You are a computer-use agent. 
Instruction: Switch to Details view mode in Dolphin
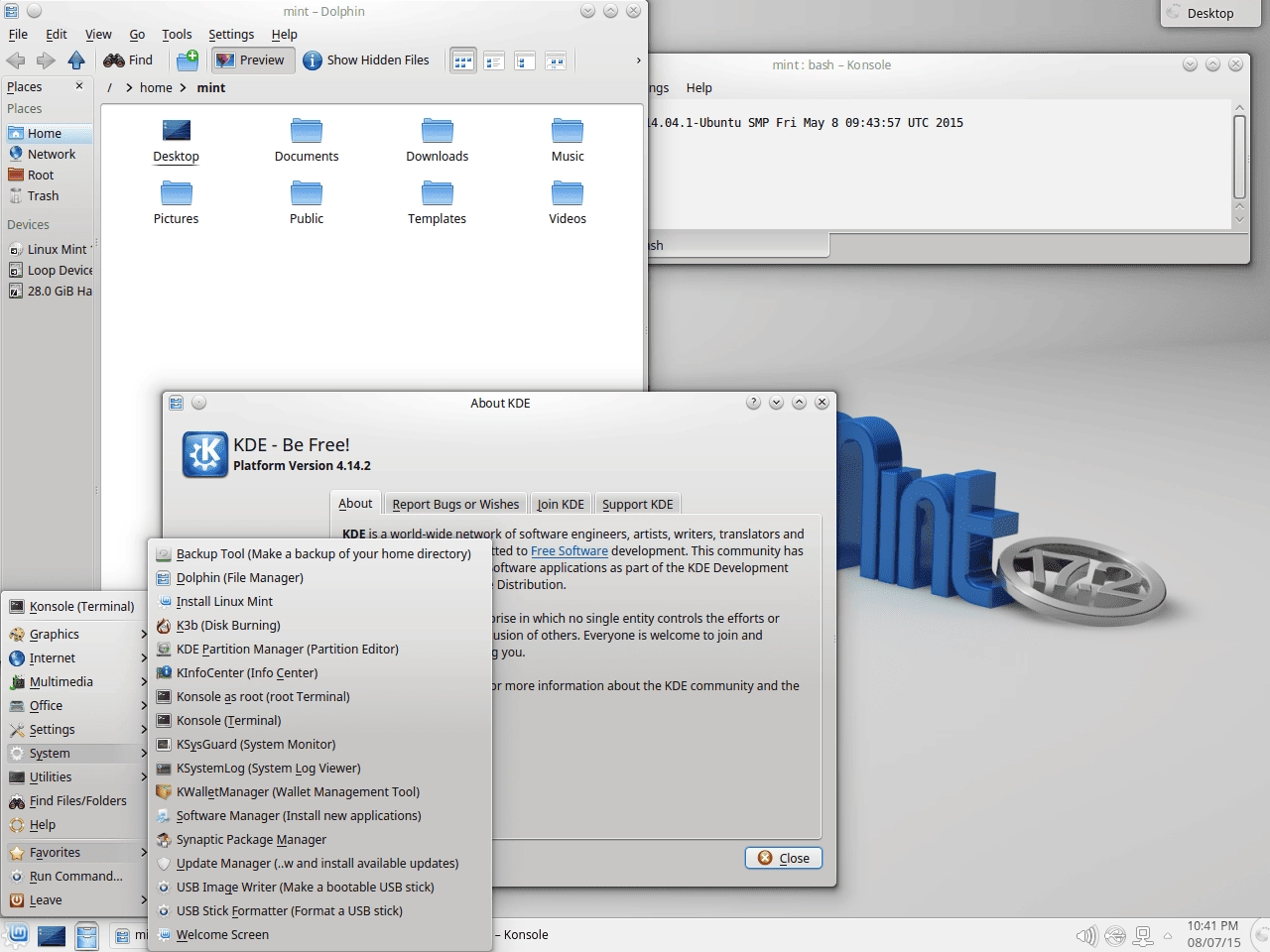click(x=525, y=60)
